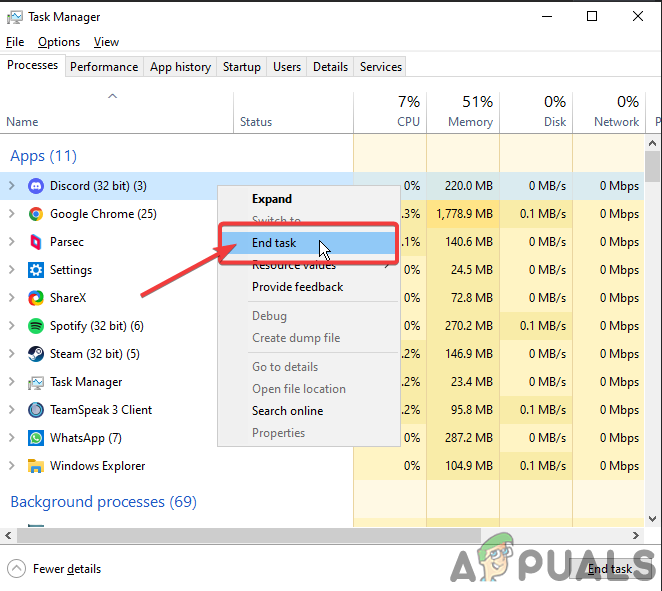Image resolution: width=662 pixels, height=591 pixels.
Task: Expand the Google Chrome process group
Action: point(12,214)
